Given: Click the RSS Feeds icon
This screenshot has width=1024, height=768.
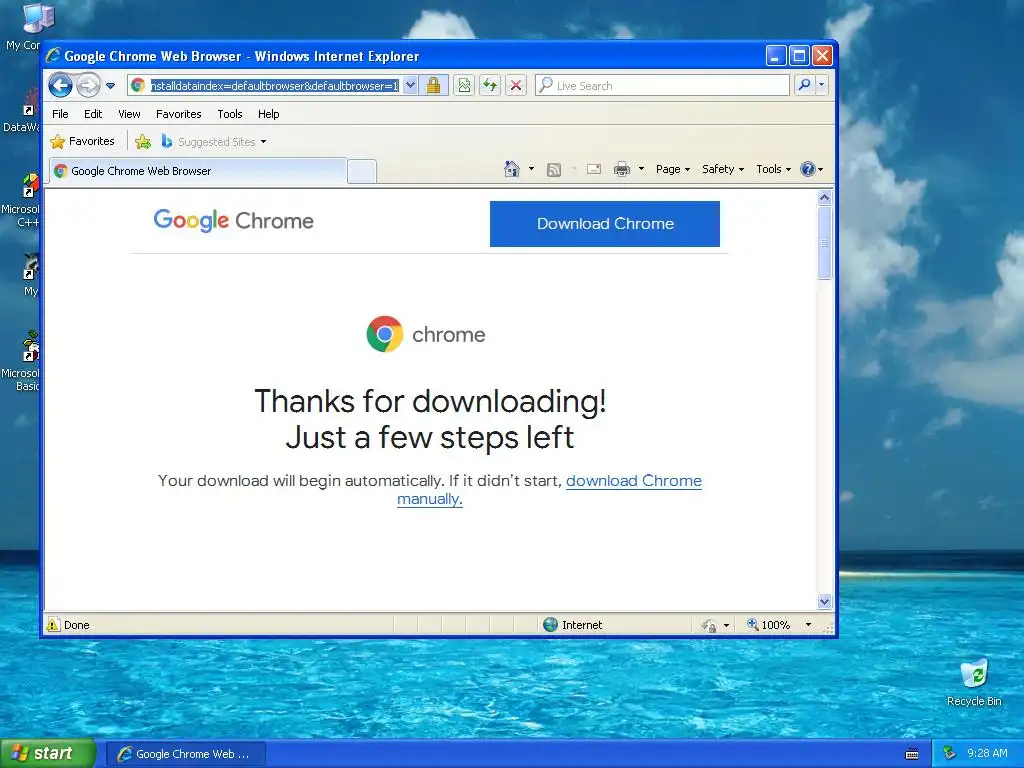Looking at the screenshot, I should 554,170.
